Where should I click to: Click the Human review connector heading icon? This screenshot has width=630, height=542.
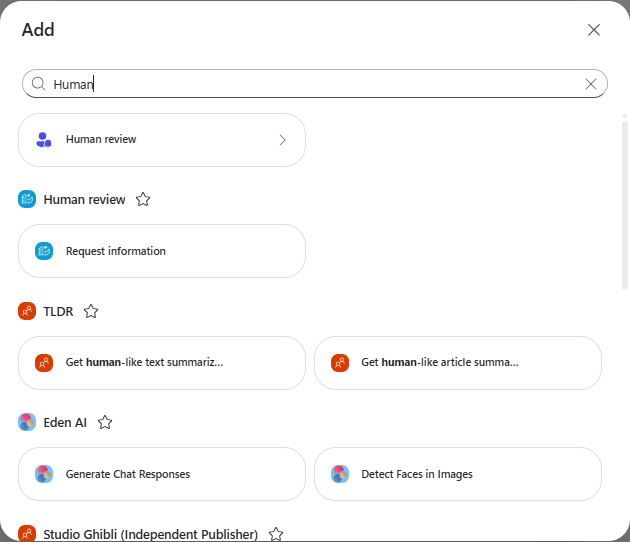tap(27, 199)
